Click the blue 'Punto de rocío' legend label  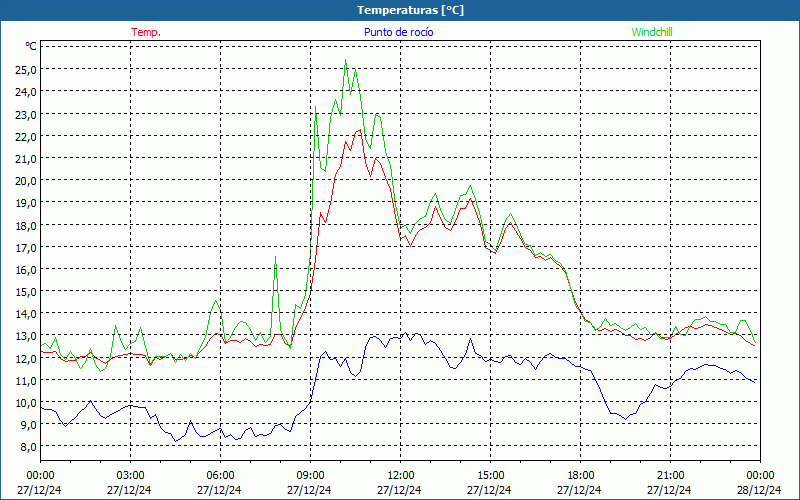398,32
